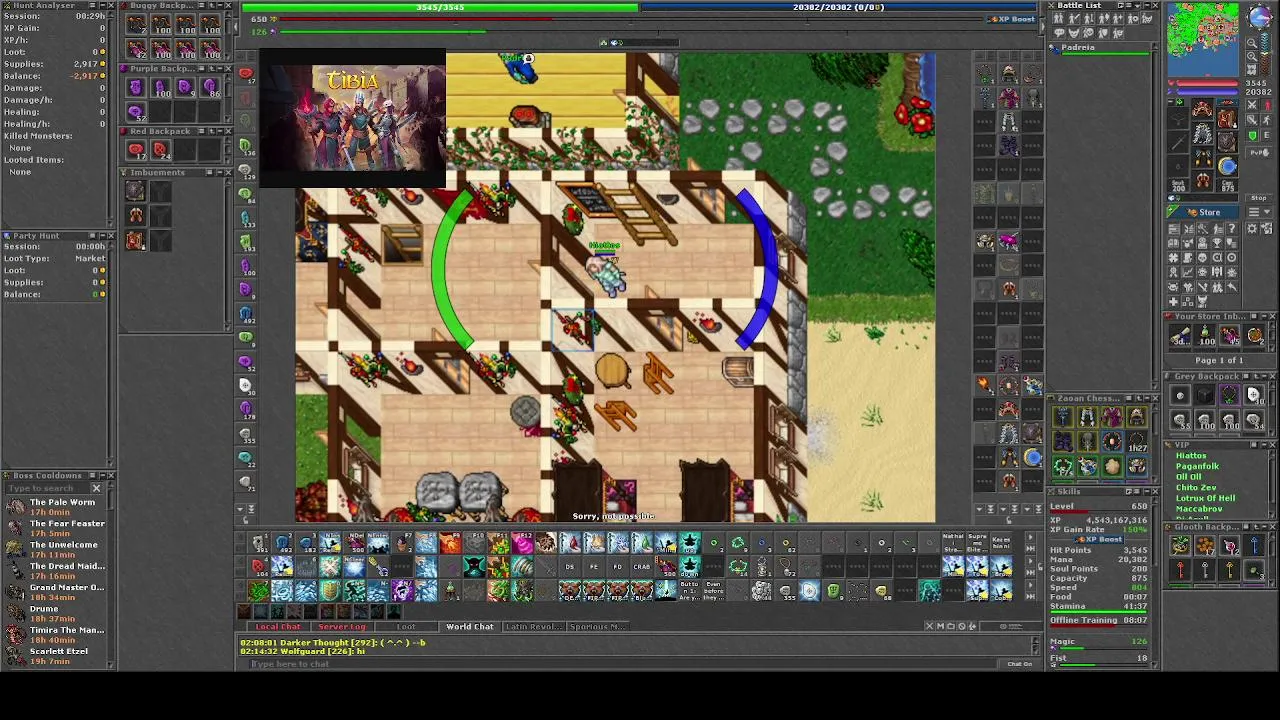Collapse the Purple Backpack panel
Viewport: 1280px width, 720px height.
point(220,68)
